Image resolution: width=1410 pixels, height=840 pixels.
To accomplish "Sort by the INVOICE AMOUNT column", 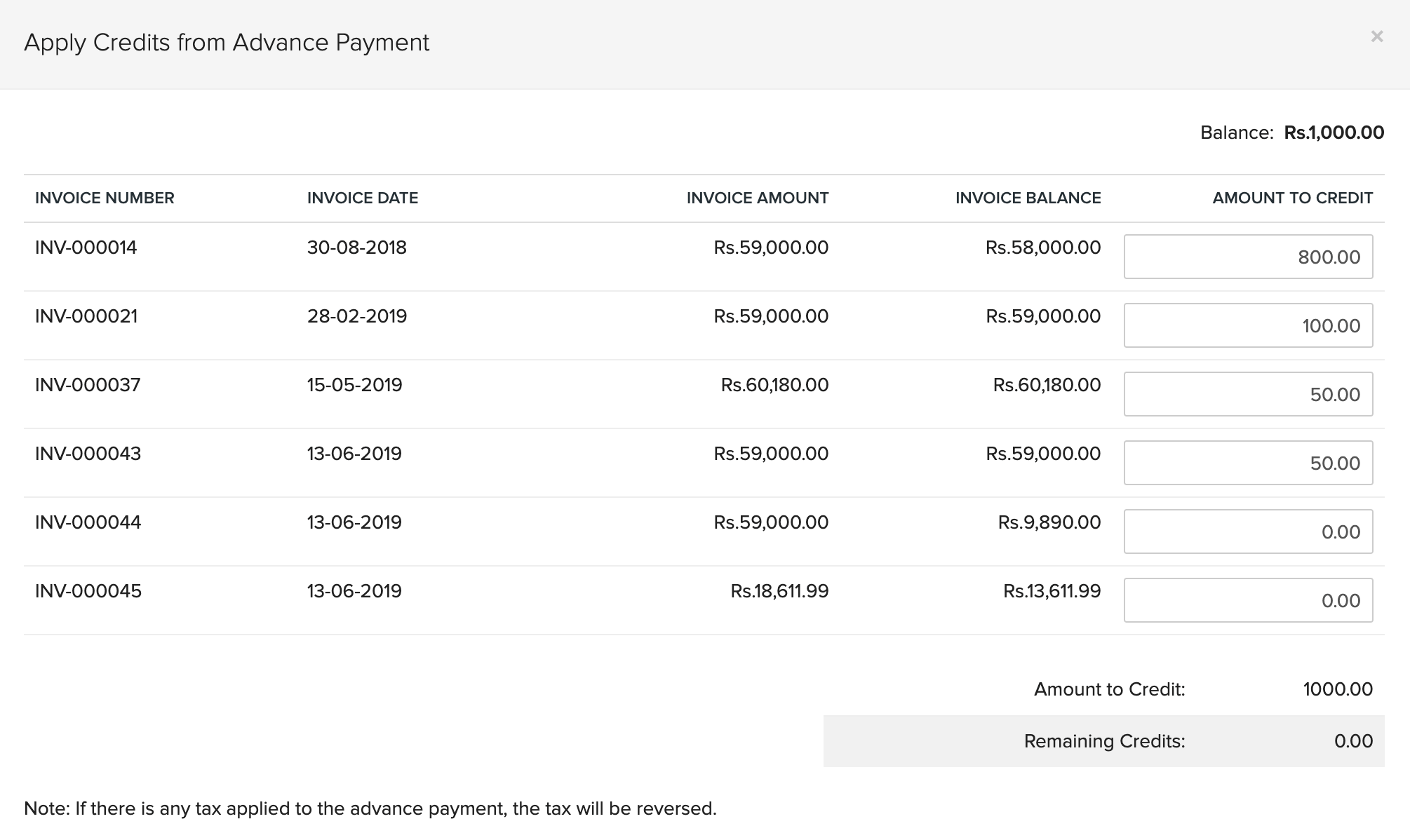I will (758, 198).
